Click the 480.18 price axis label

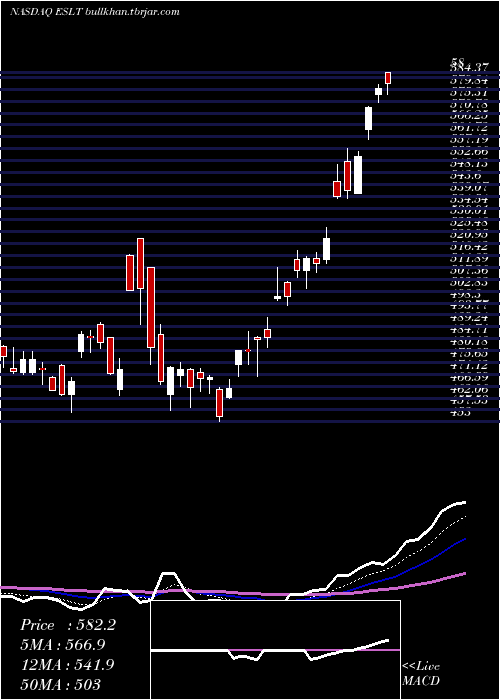coord(469,342)
